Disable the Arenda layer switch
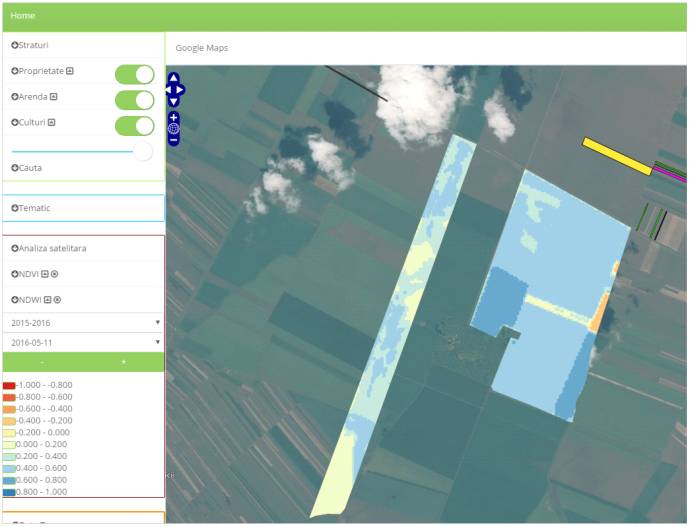Screen dimensions: 690x527 (134, 99)
